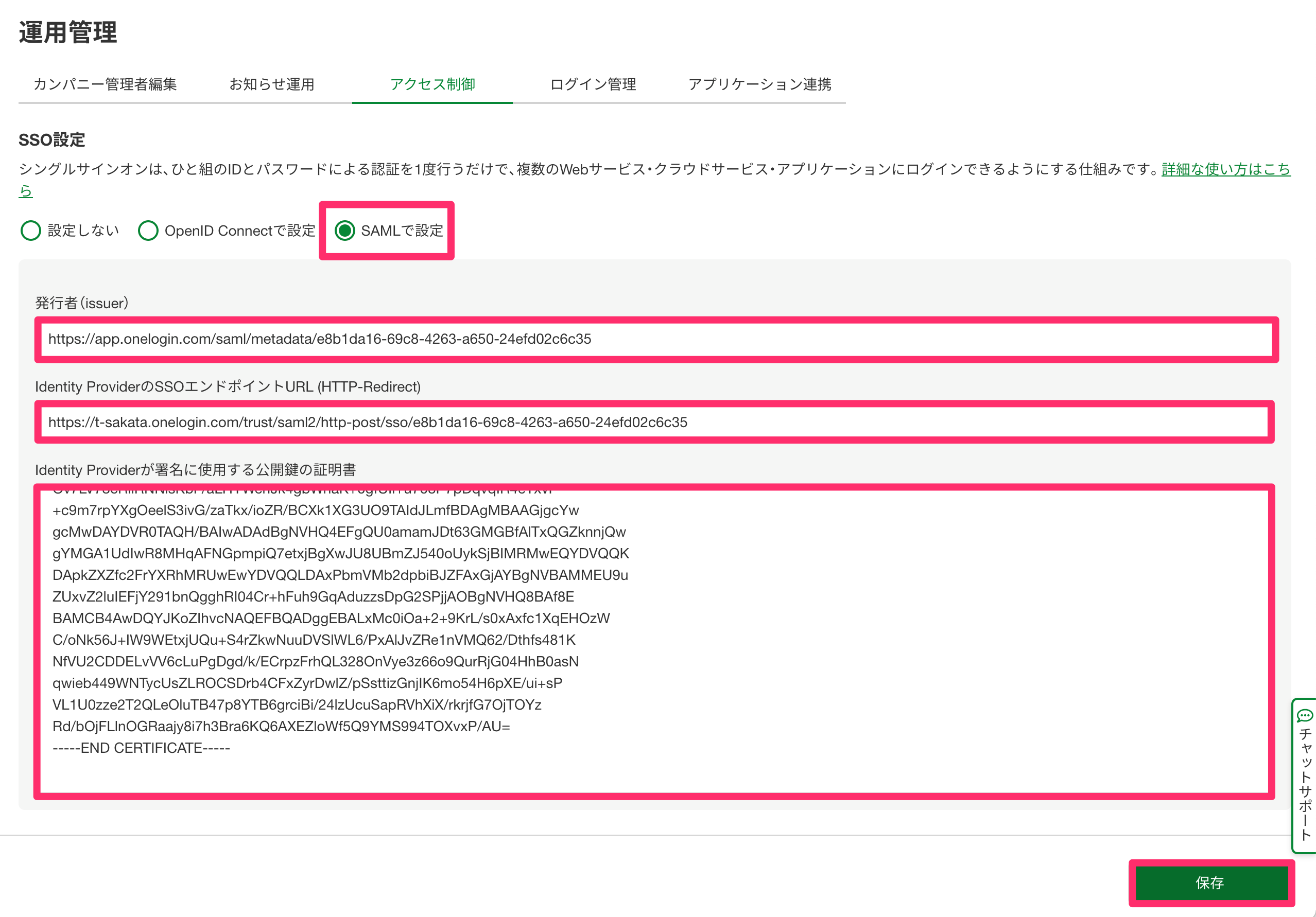Click the 発行者 (issuer) URL field
The width and height of the screenshot is (1316, 917).
pyautogui.click(x=657, y=339)
